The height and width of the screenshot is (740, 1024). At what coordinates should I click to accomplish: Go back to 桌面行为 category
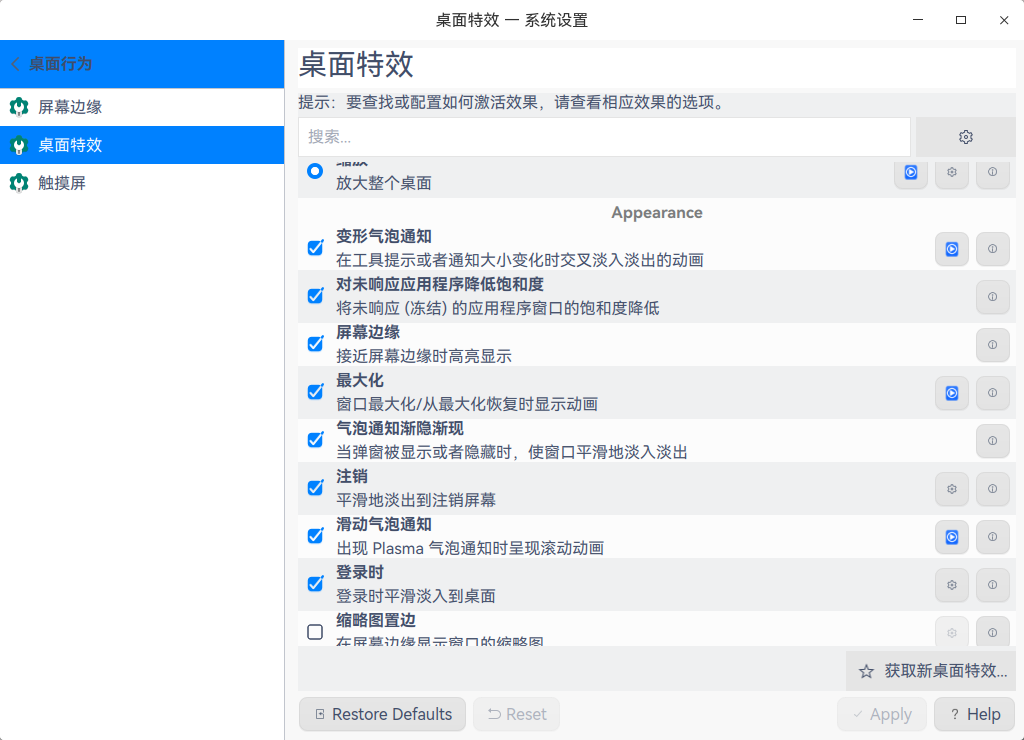142,64
